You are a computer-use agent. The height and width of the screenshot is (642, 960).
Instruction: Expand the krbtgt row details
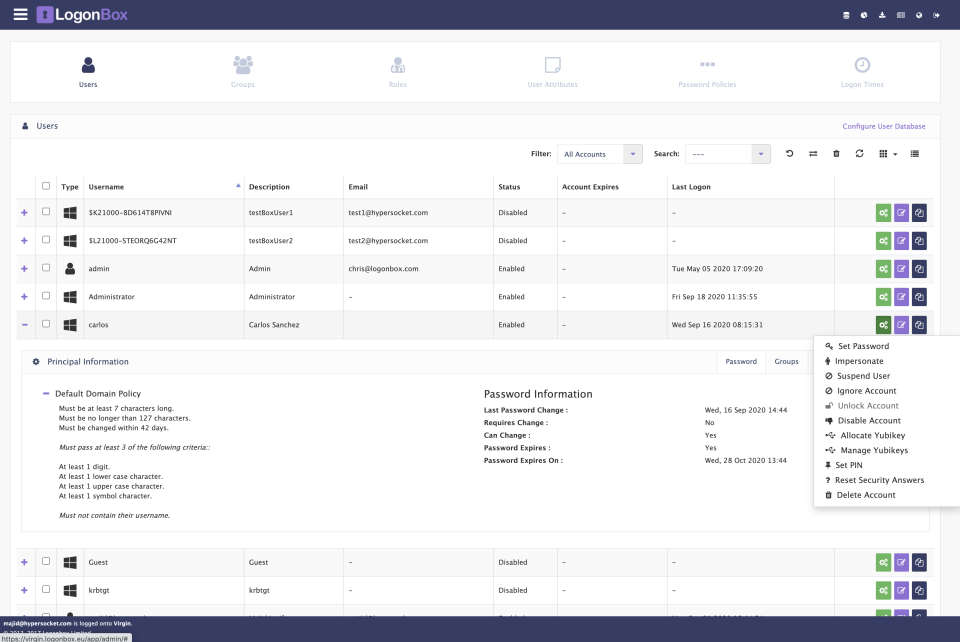tap(24, 591)
